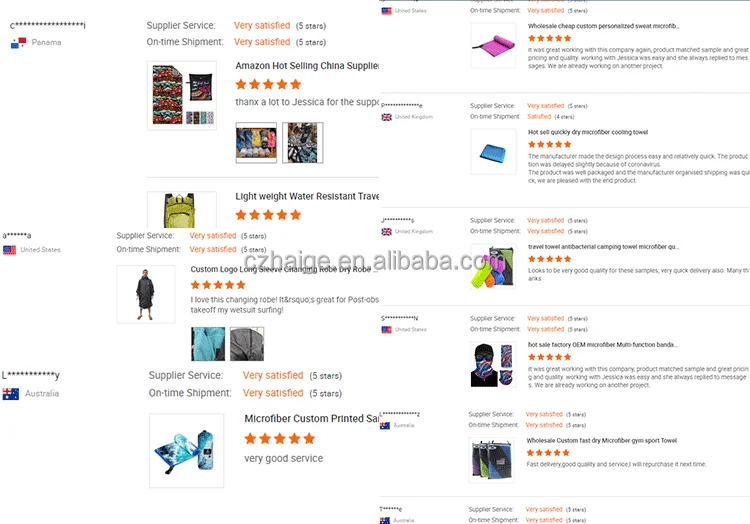Click the star rating under Microfiber Custom Printed
This screenshot has width=750, height=524.
click(x=280, y=438)
